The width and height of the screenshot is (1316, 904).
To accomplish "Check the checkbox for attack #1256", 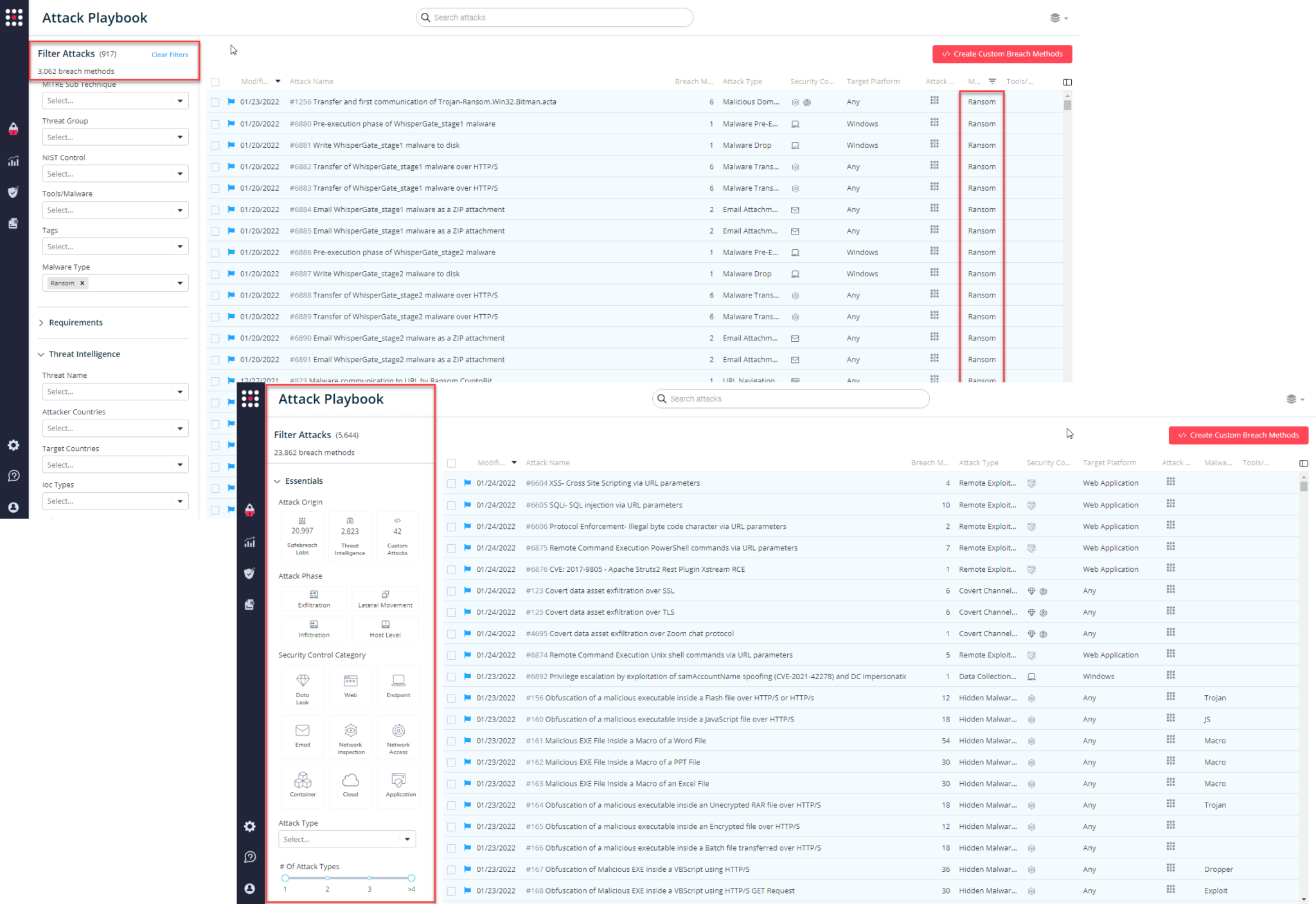I will 215,102.
